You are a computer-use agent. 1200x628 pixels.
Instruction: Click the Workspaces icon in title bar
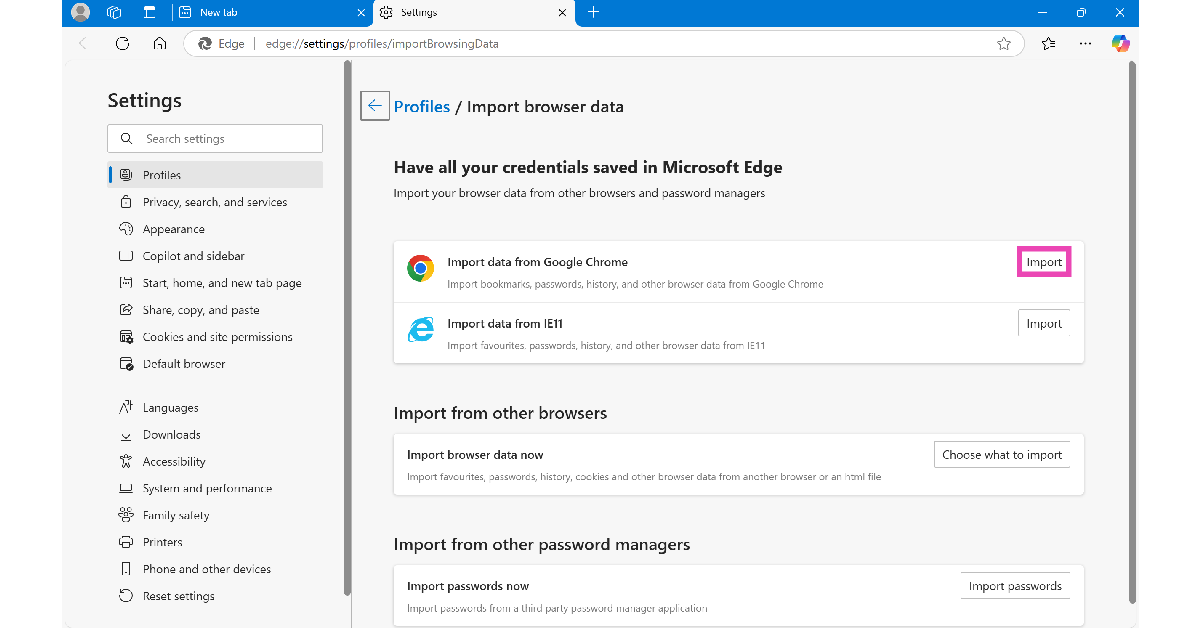tap(114, 13)
